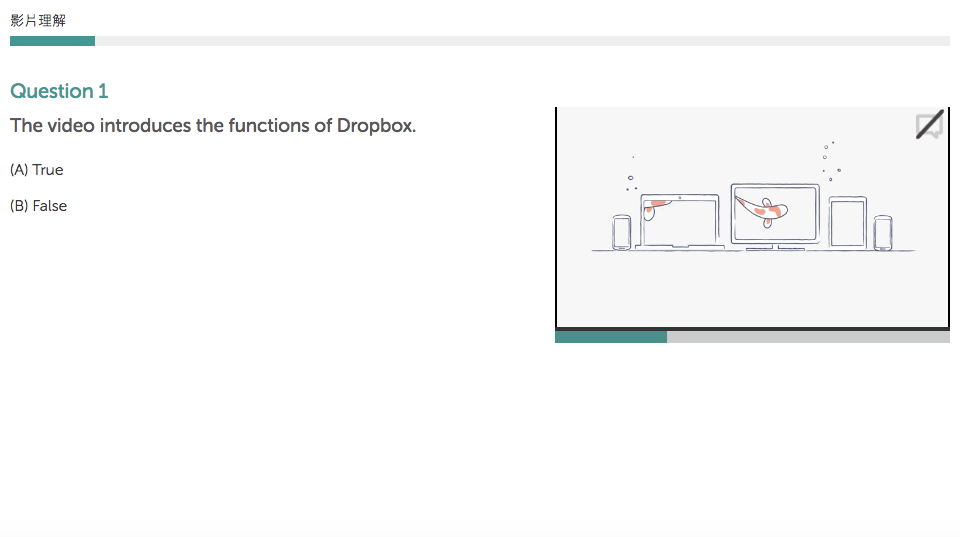Image resolution: width=960 pixels, height=537 pixels.
Task: Click the leftmost phone in the video
Action: pyautogui.click(x=621, y=233)
